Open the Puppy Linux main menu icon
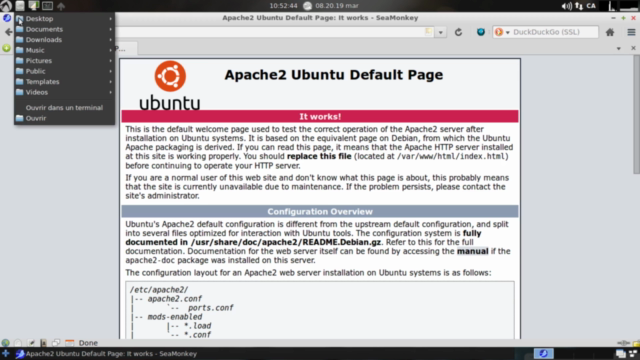Image resolution: width=640 pixels, height=360 pixels. pos(6,6)
